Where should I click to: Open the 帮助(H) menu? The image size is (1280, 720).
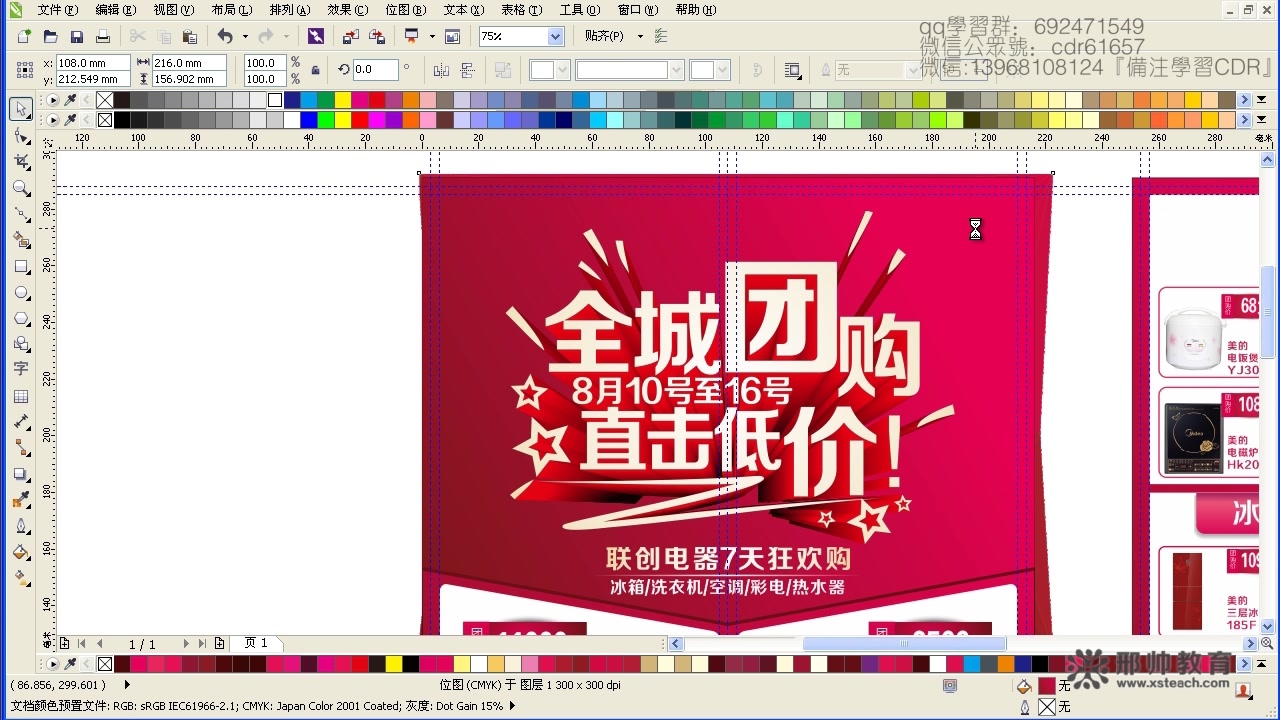[x=696, y=10]
